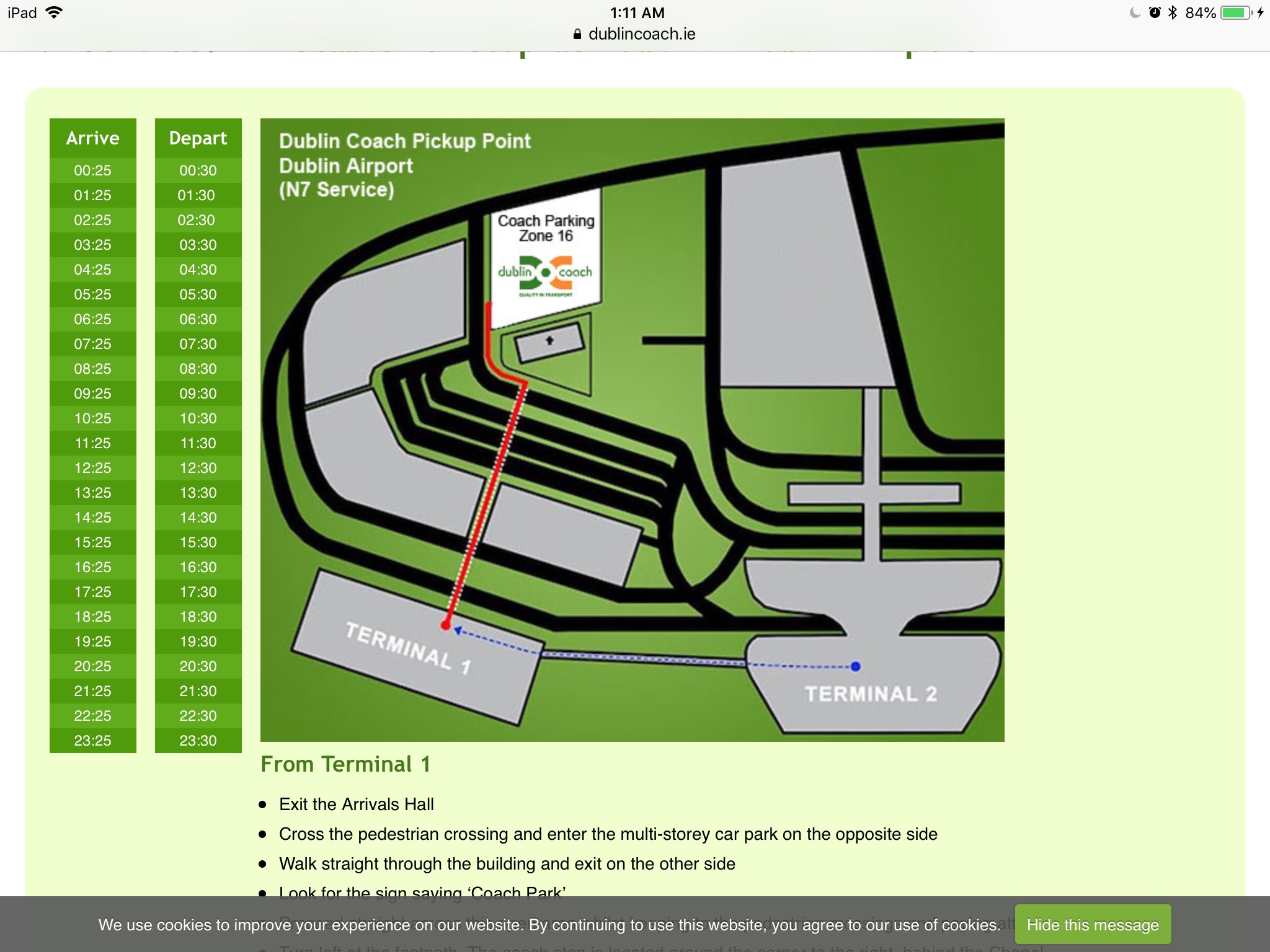Screen dimensions: 1270x952
Task: Click the Terminal 2 label on map
Action: [x=871, y=694]
